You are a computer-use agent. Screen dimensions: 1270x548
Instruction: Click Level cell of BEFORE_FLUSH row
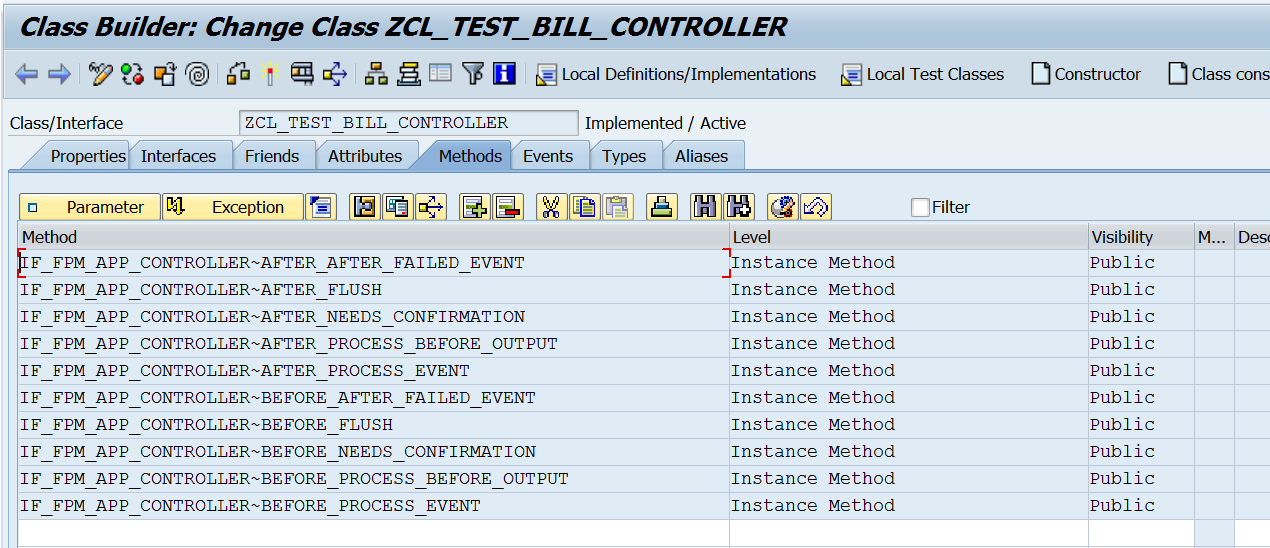click(909, 425)
